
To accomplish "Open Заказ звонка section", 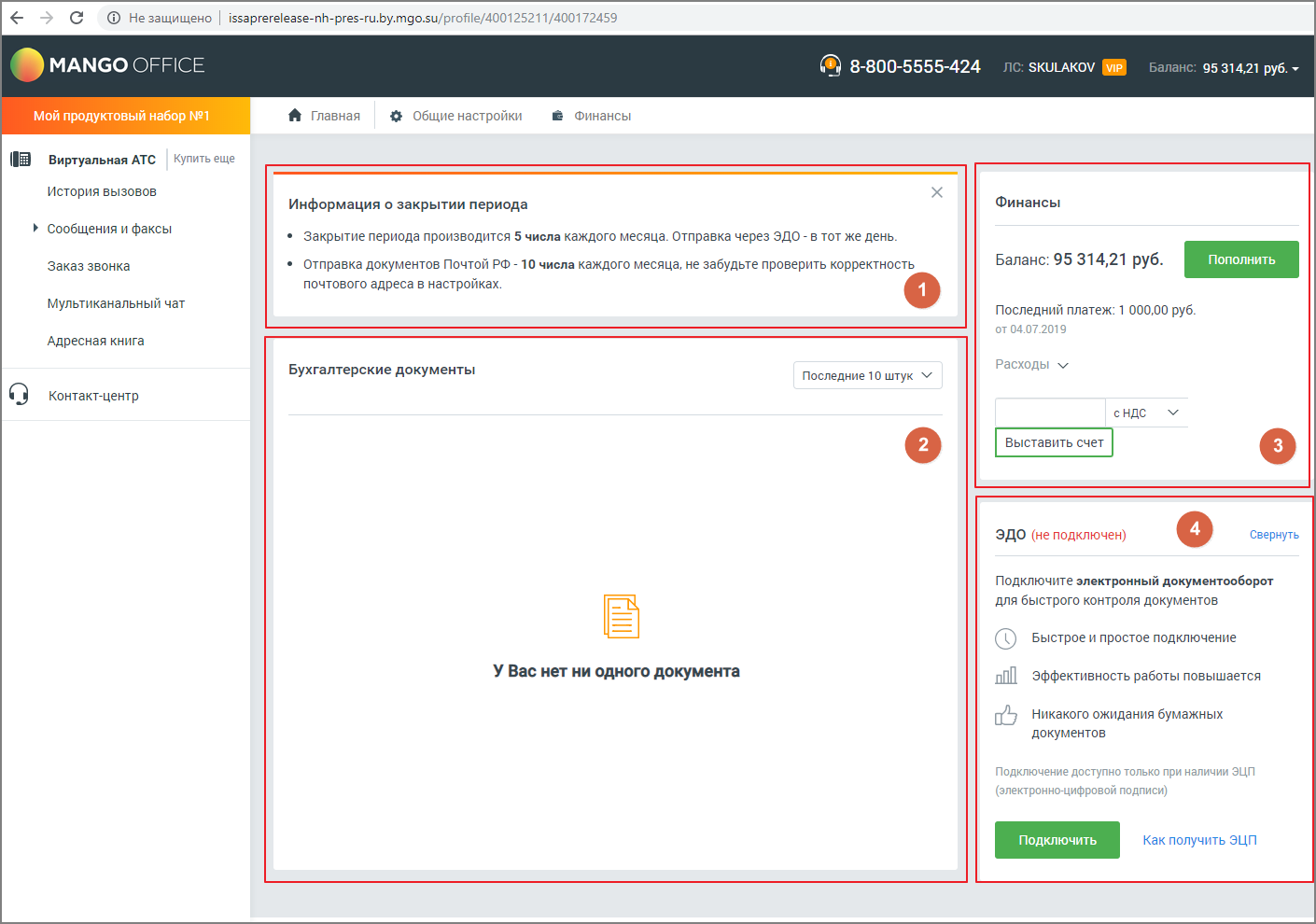I will [89, 266].
